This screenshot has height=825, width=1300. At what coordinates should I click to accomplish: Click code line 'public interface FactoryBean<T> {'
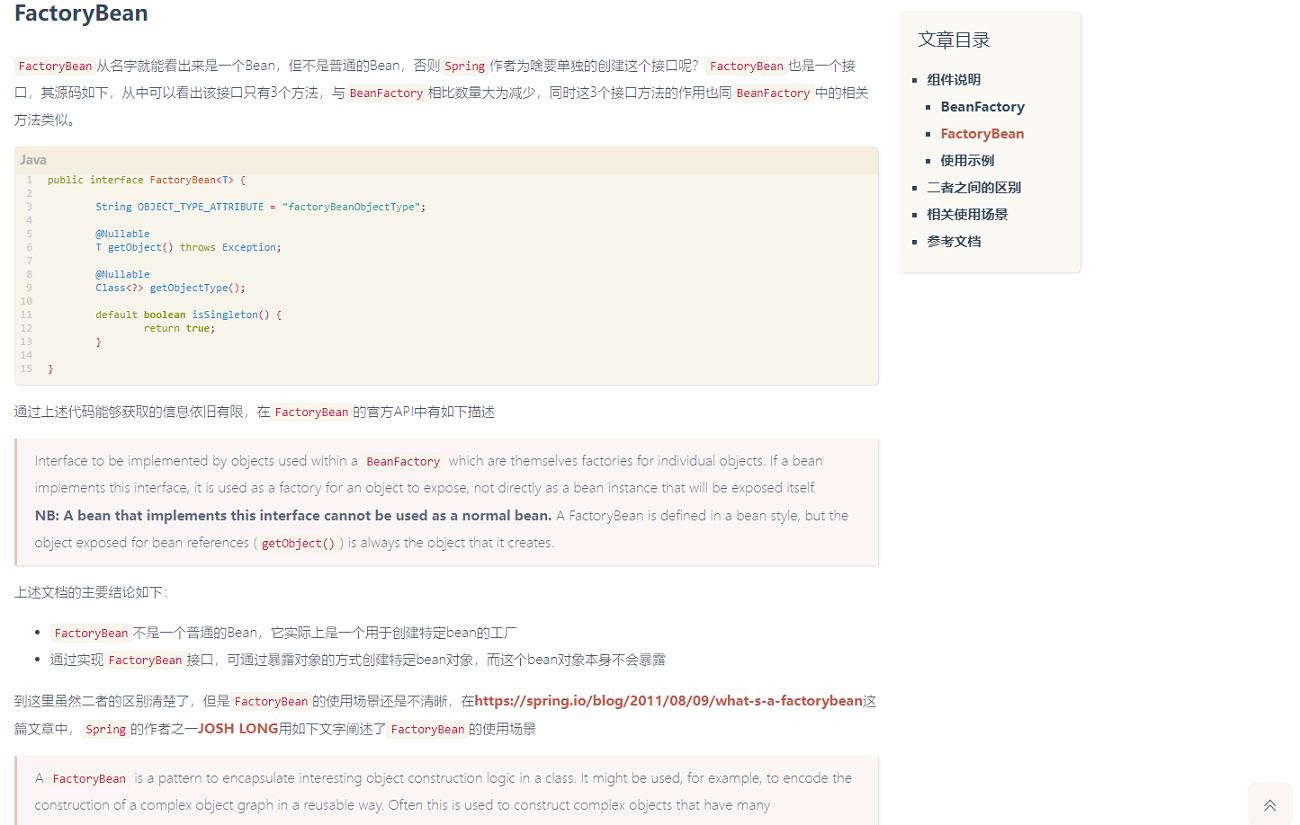tap(146, 180)
